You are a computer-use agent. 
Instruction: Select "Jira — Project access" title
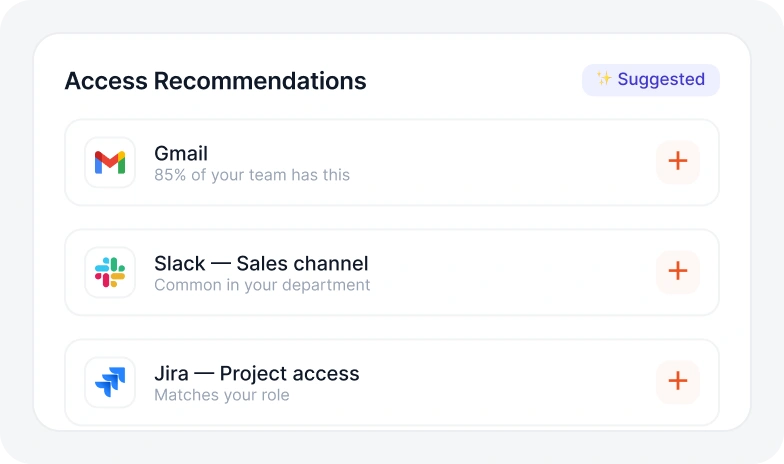point(256,374)
